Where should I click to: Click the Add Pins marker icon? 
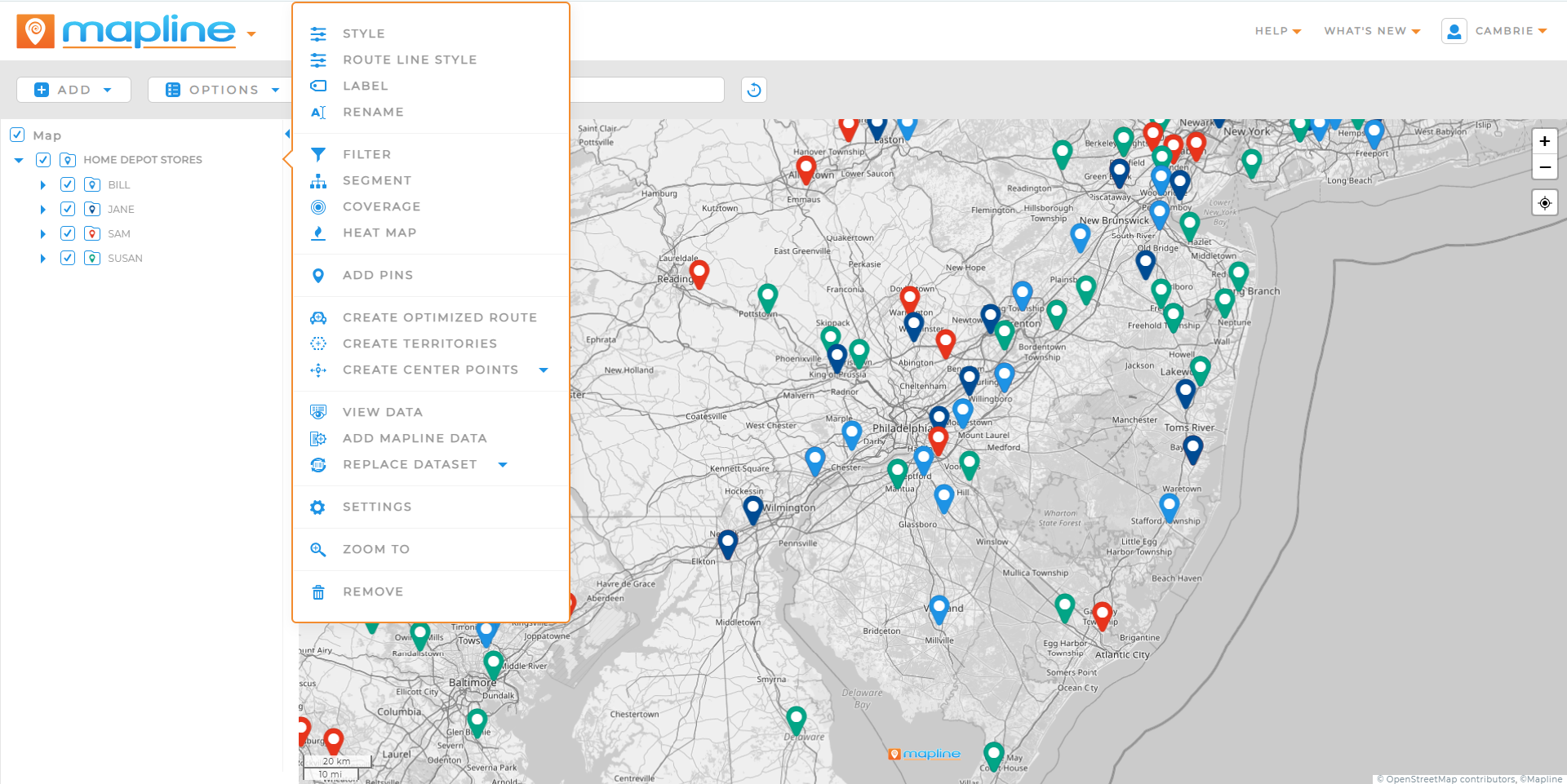[318, 275]
